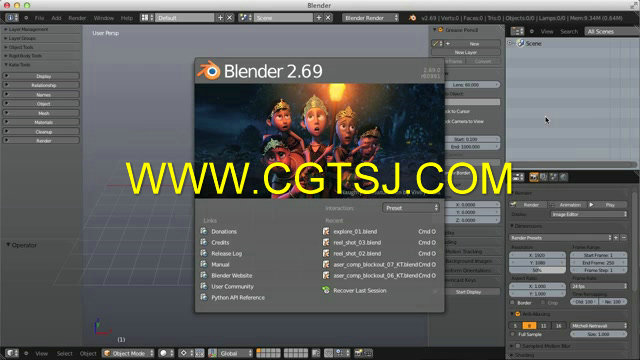Open the Window menu
This screenshot has width=640, height=360.
(x=104, y=18)
